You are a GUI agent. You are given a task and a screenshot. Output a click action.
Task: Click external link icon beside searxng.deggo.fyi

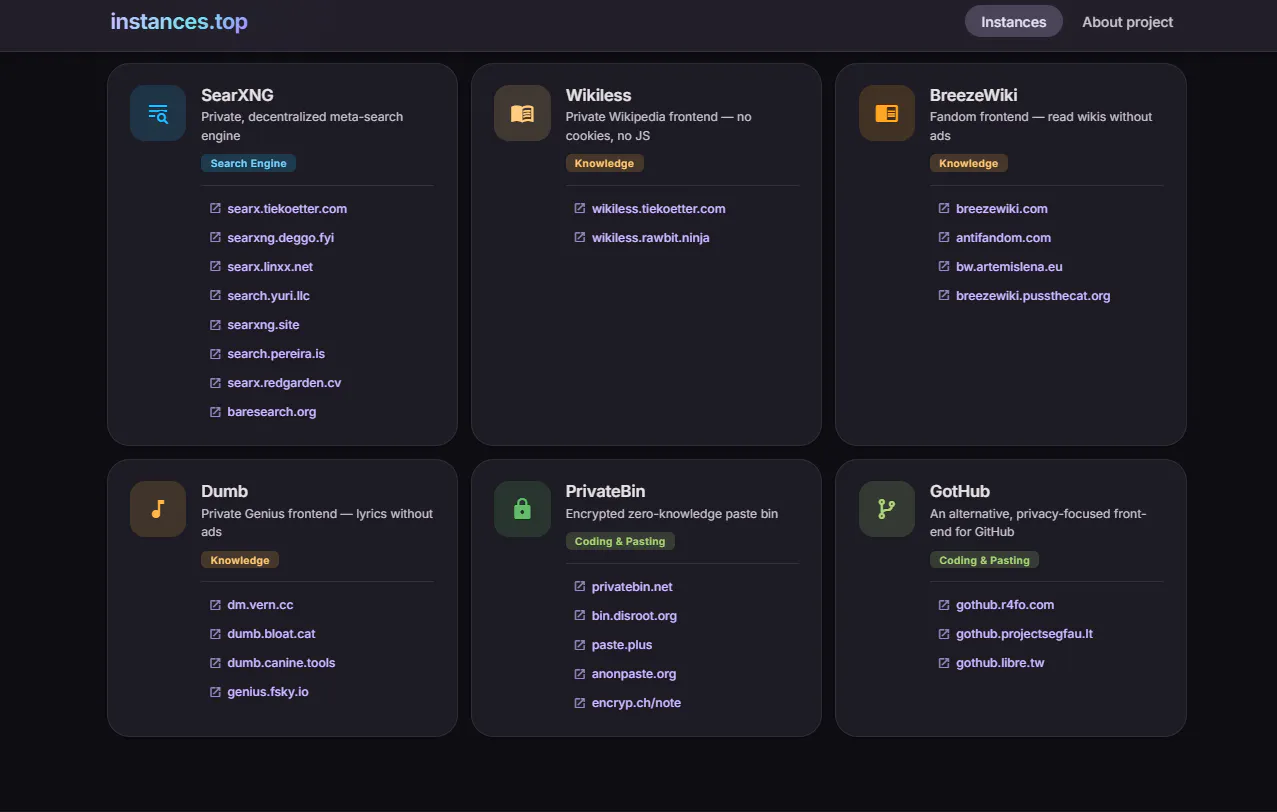(x=215, y=238)
